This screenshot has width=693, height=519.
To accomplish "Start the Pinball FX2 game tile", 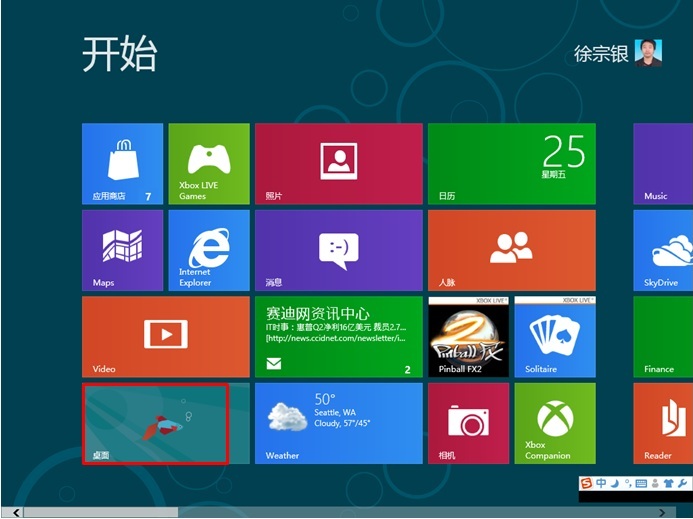I will [x=468, y=337].
